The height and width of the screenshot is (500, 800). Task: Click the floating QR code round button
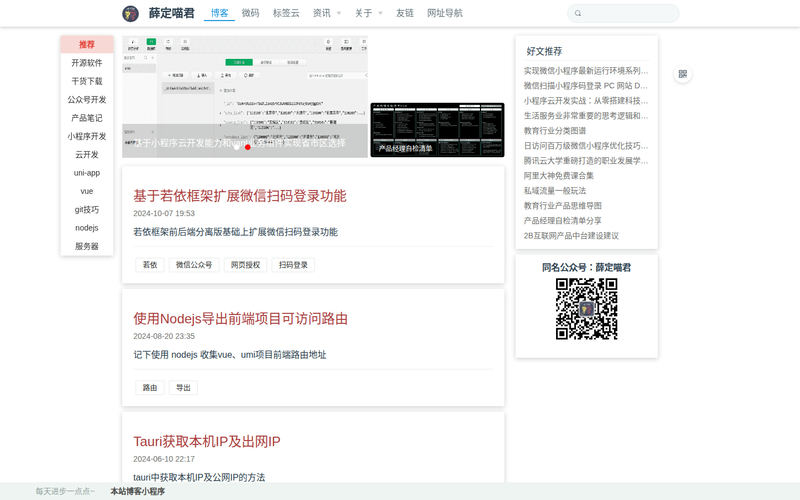683,74
